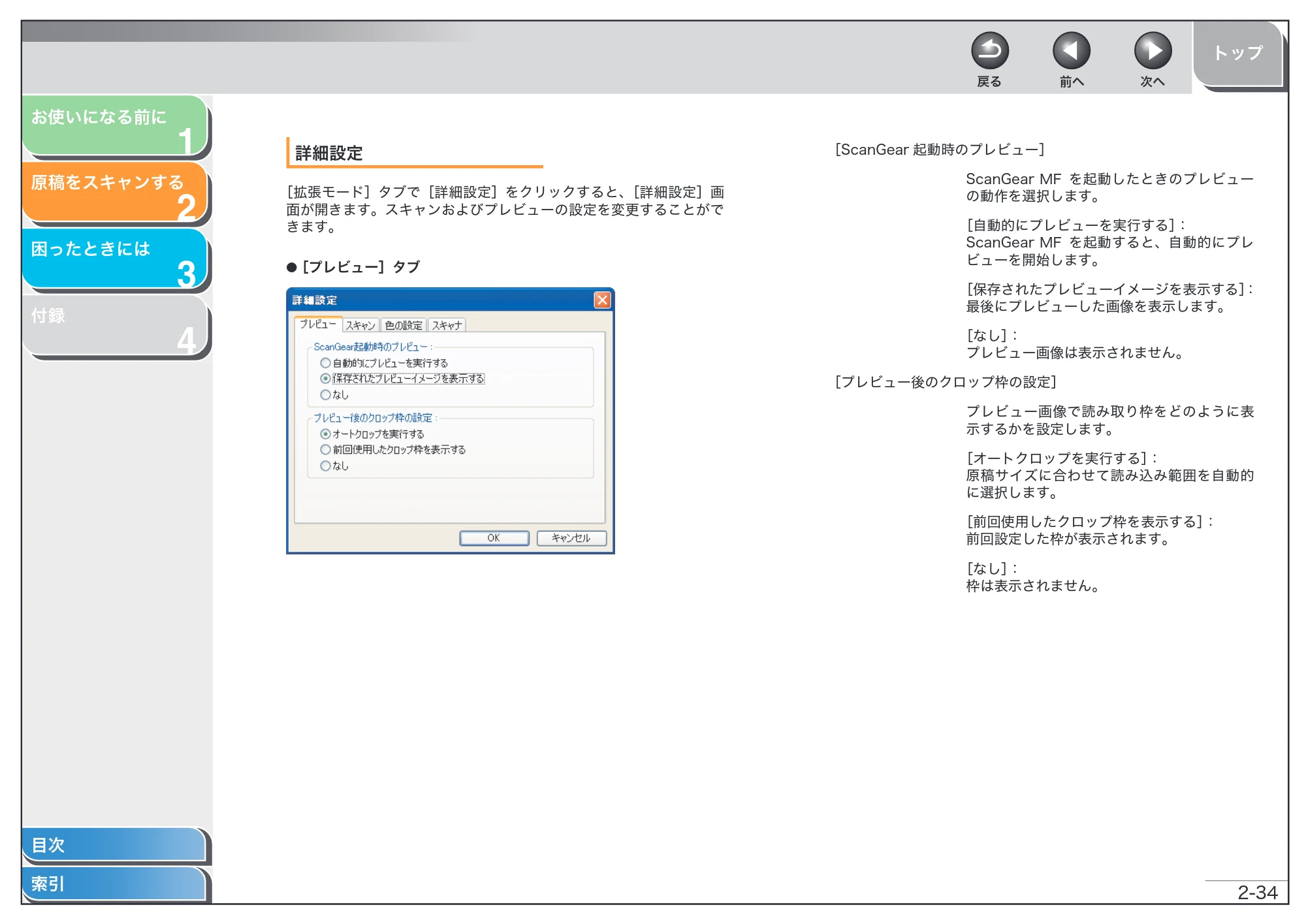
Task: Click the [ScanGear 起動時のプレビュー] heading text
Action: point(940,150)
